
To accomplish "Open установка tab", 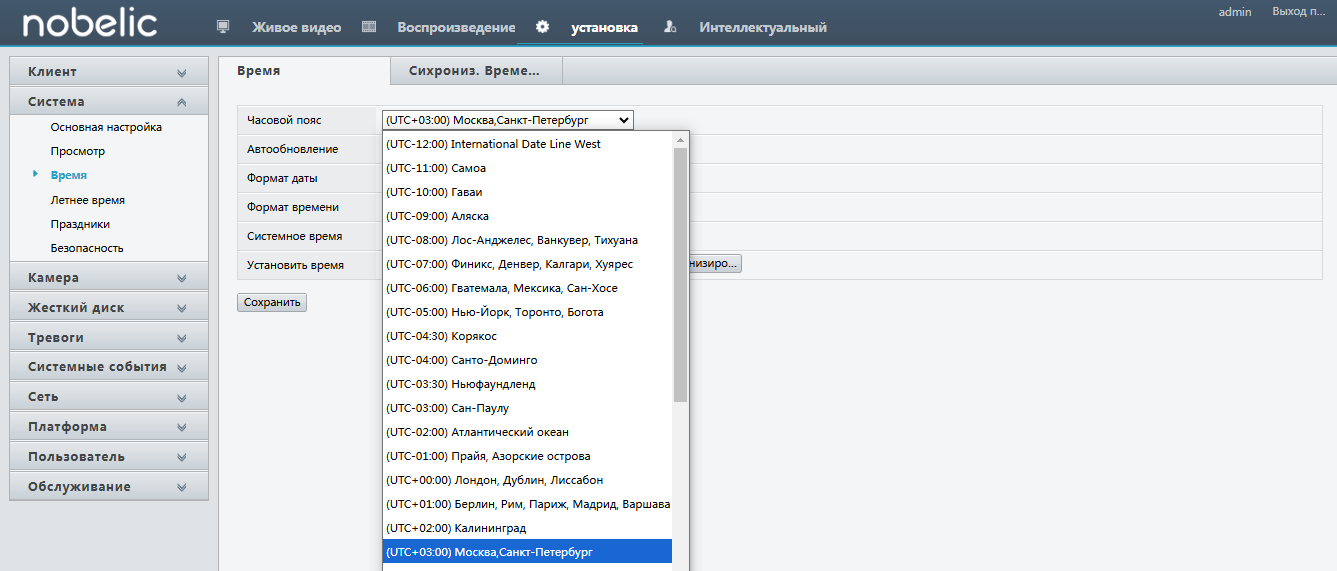I will click(x=604, y=27).
